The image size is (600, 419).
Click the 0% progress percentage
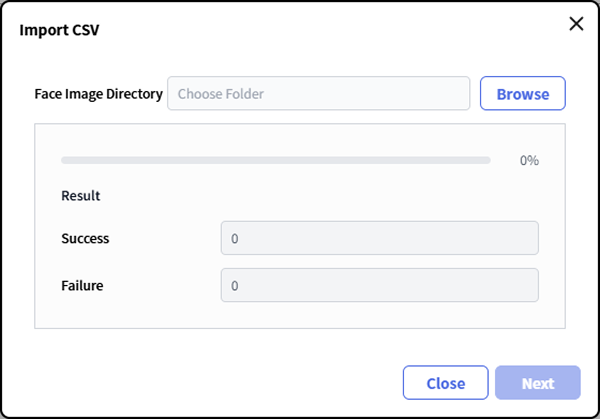(529, 160)
